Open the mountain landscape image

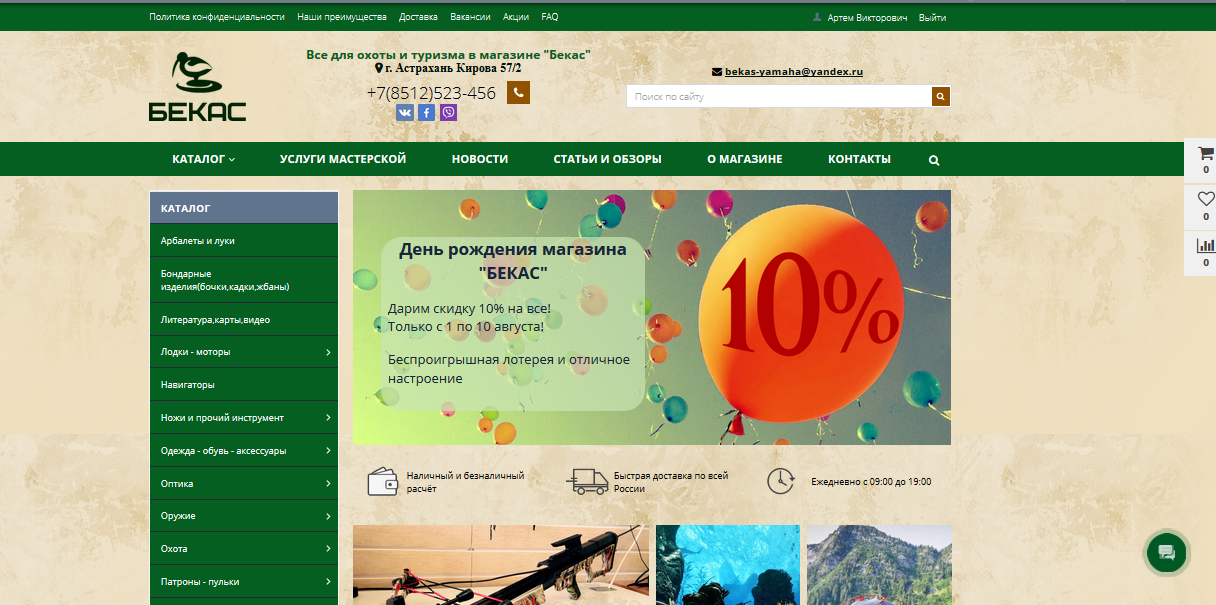pos(879,565)
